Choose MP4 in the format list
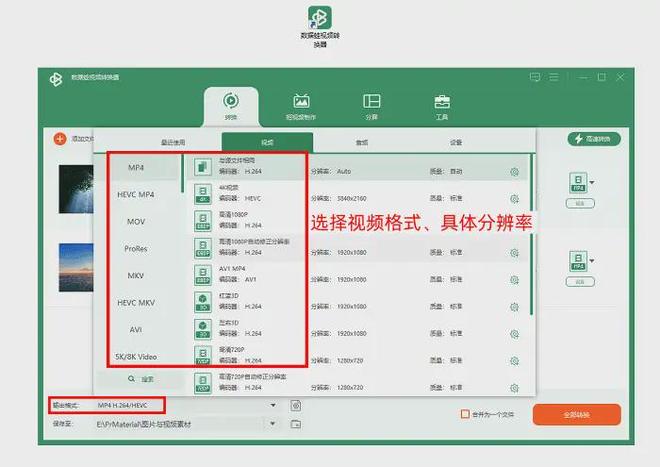 136,168
